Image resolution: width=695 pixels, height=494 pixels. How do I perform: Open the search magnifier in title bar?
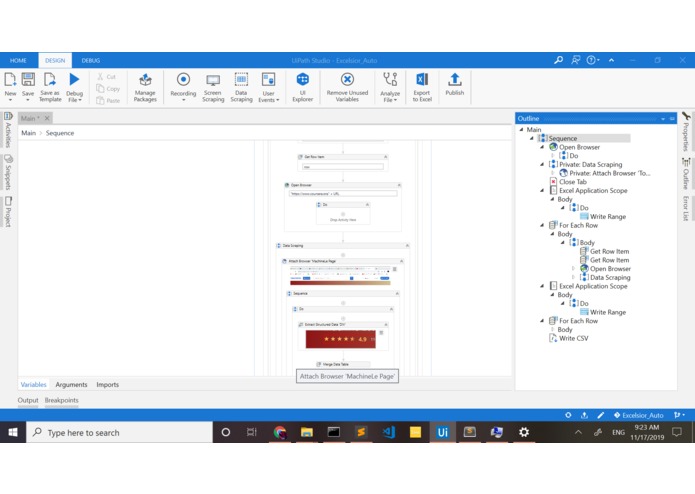tap(558, 60)
